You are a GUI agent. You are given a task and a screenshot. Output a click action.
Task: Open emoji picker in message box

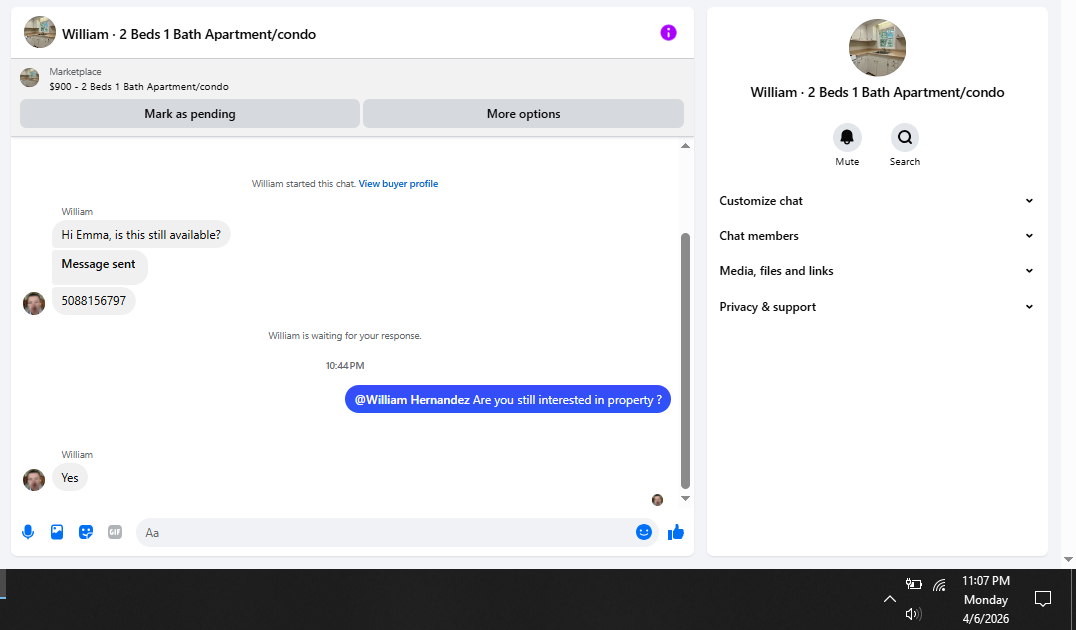644,532
